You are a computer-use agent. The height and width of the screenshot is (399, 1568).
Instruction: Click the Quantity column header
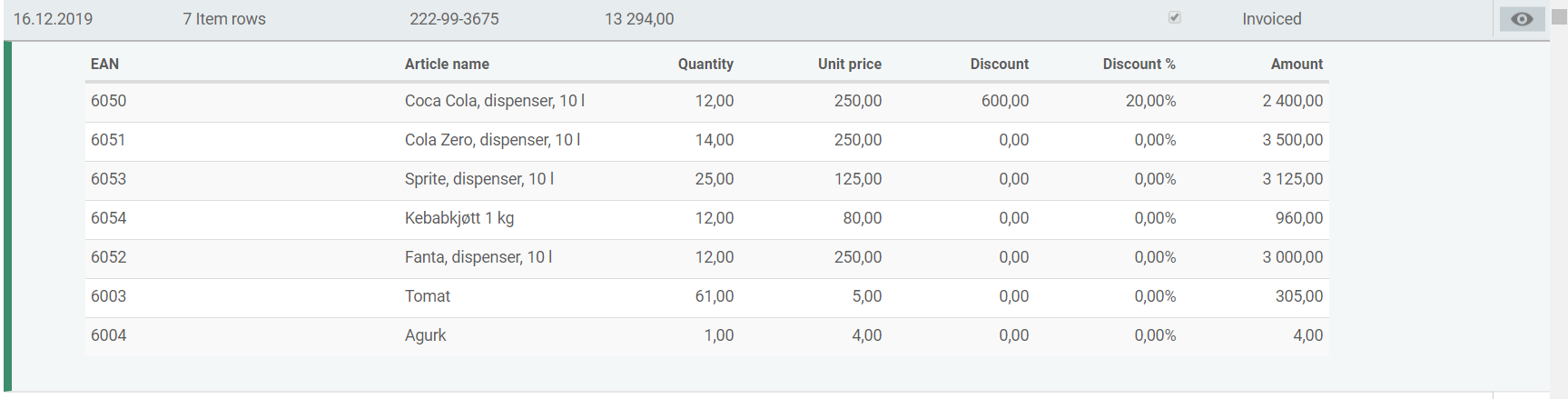coord(705,64)
